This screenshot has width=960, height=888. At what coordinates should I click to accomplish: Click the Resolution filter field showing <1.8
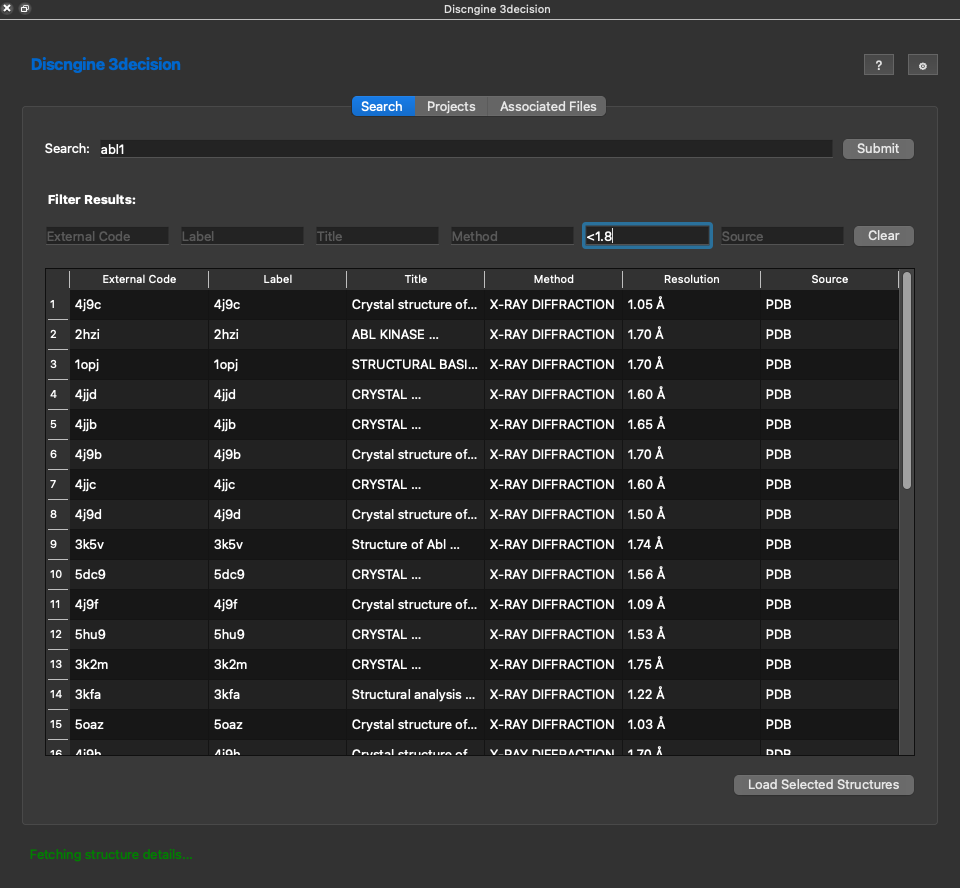coord(647,236)
